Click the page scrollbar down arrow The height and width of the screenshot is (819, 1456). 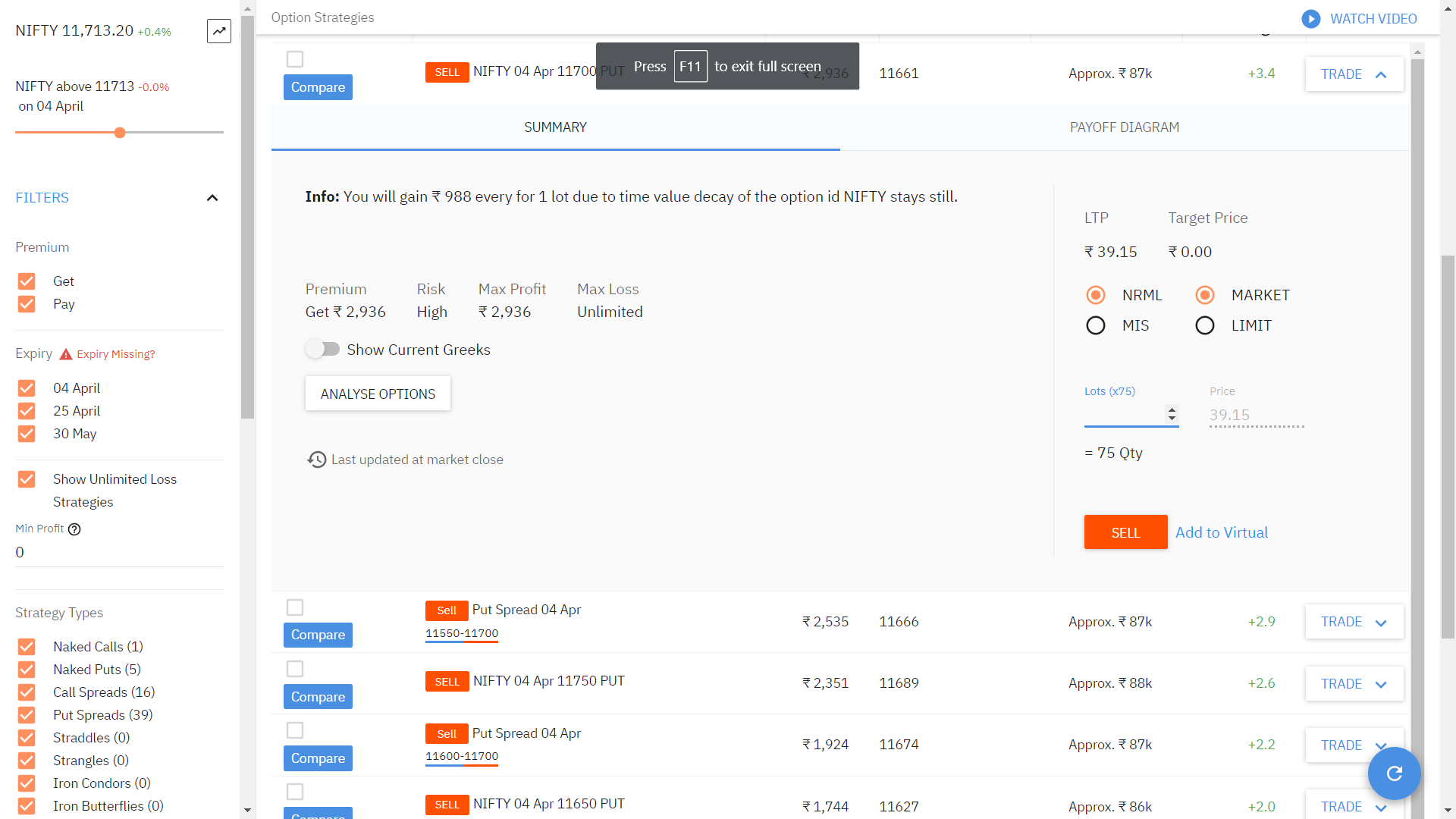[x=1448, y=811]
